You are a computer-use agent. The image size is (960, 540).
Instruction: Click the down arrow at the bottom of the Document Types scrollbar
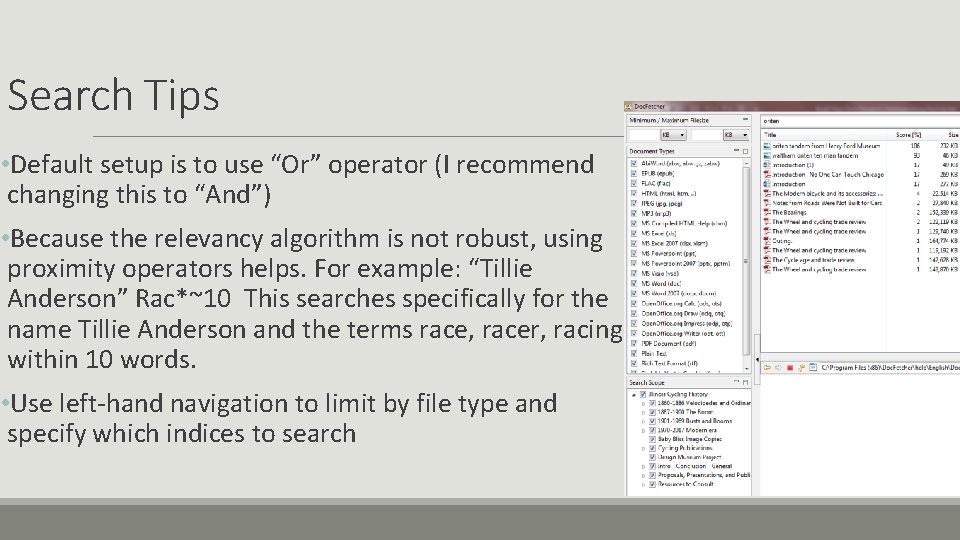tap(746, 369)
